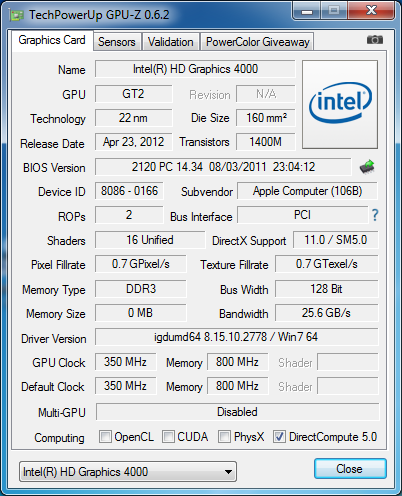Toggle the CUDA checkbox
402x496 pixels.
168,436
